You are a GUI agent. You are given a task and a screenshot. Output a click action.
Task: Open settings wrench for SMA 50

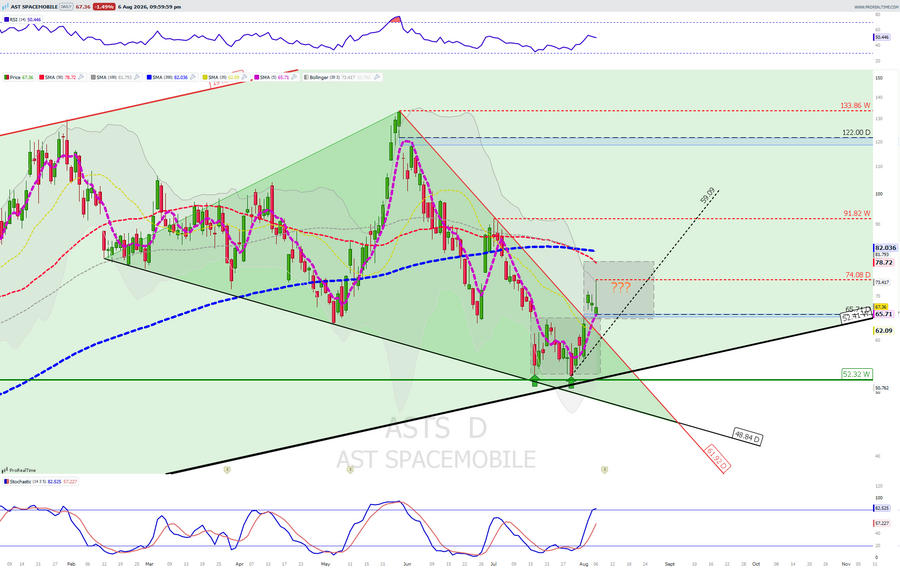click(x=81, y=77)
